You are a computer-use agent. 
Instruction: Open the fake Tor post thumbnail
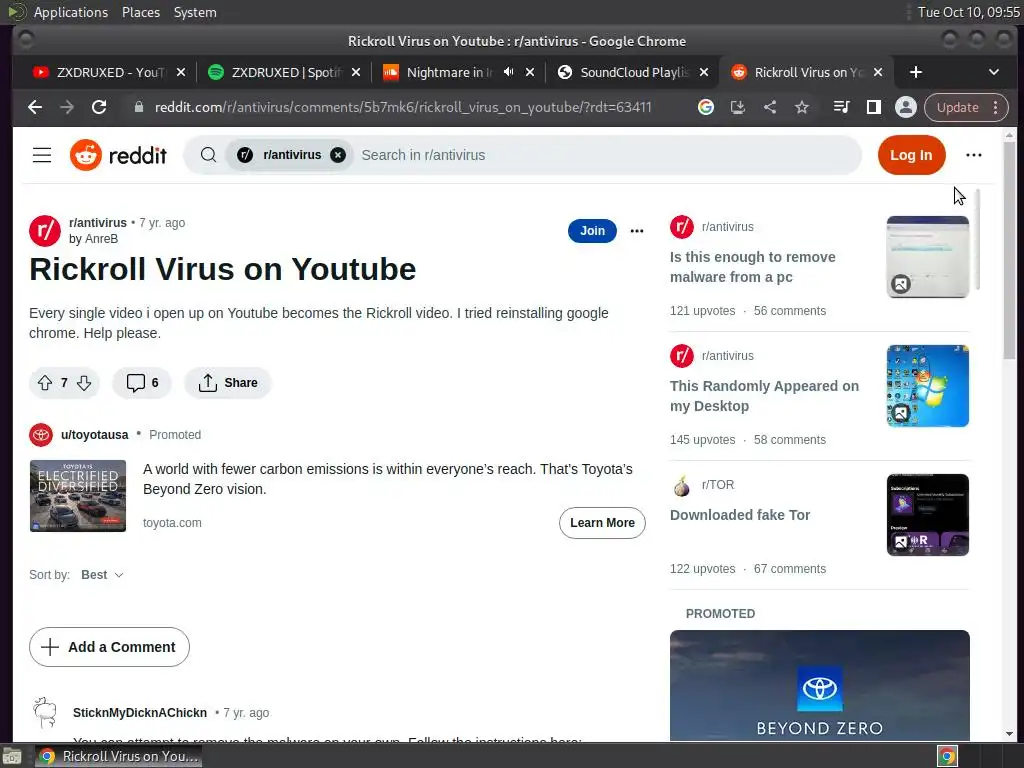coord(927,515)
